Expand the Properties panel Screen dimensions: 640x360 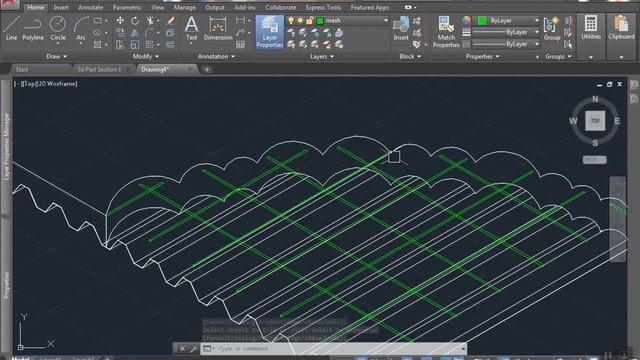coord(482,56)
